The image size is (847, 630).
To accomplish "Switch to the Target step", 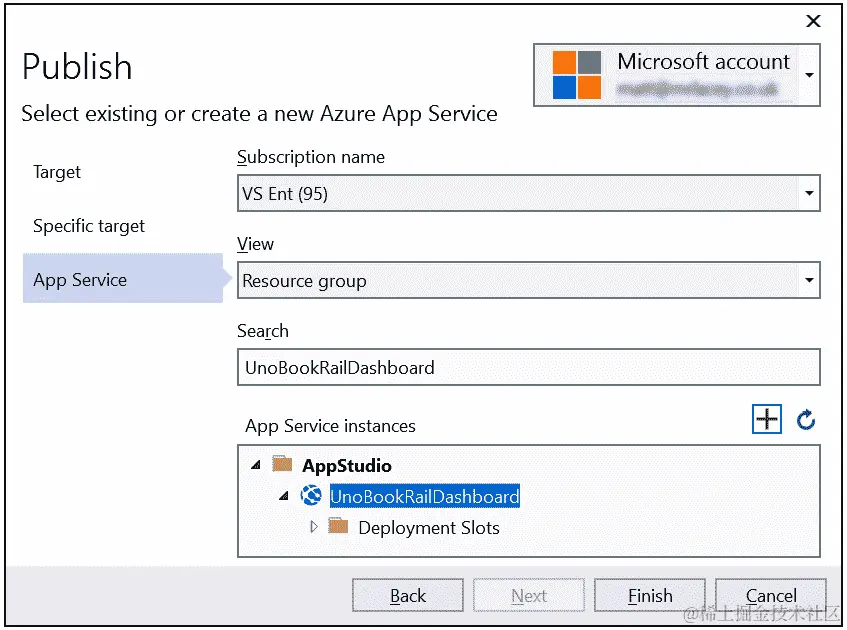I will coord(57,172).
